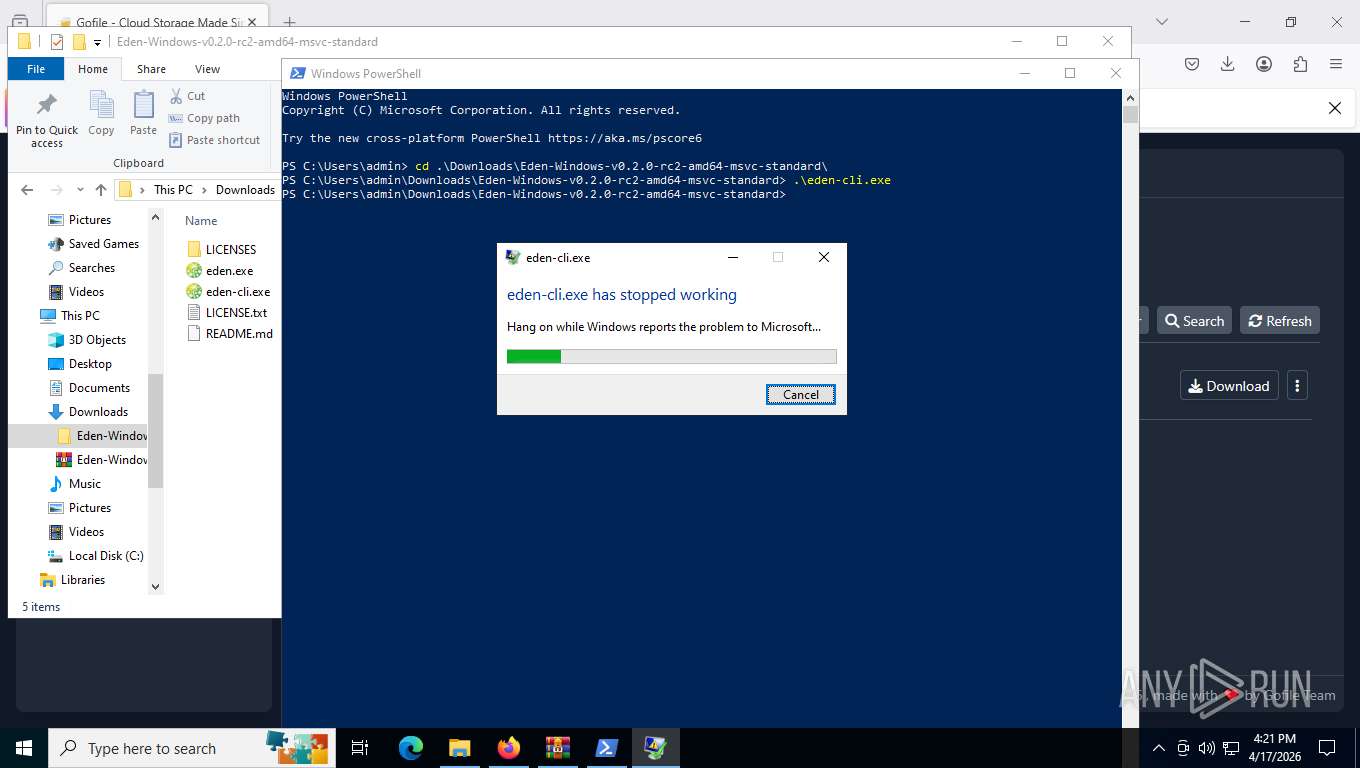Pin the folder to Quick access
Image resolution: width=1360 pixels, height=768 pixels.
click(x=47, y=120)
